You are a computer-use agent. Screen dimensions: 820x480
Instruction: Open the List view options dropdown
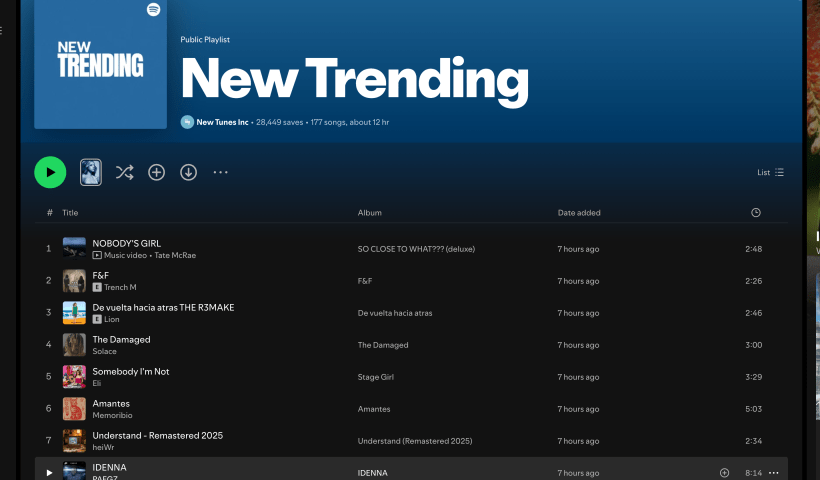pos(770,172)
